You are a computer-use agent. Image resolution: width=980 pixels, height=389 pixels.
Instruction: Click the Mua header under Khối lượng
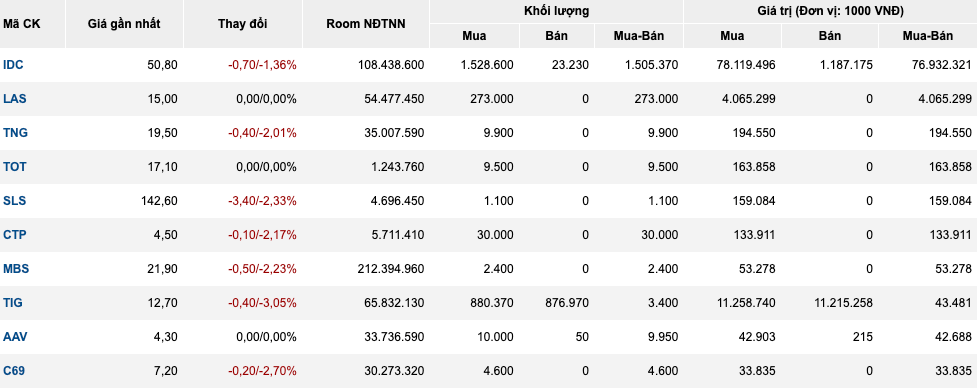coord(474,36)
